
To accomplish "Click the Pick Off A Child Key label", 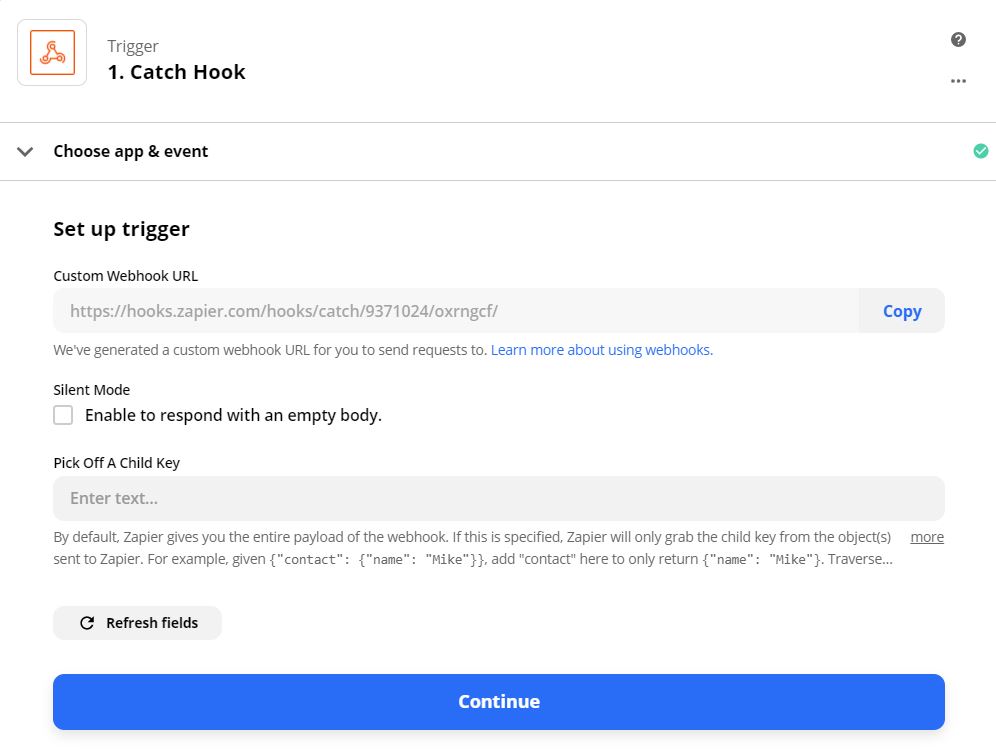I will [116, 463].
